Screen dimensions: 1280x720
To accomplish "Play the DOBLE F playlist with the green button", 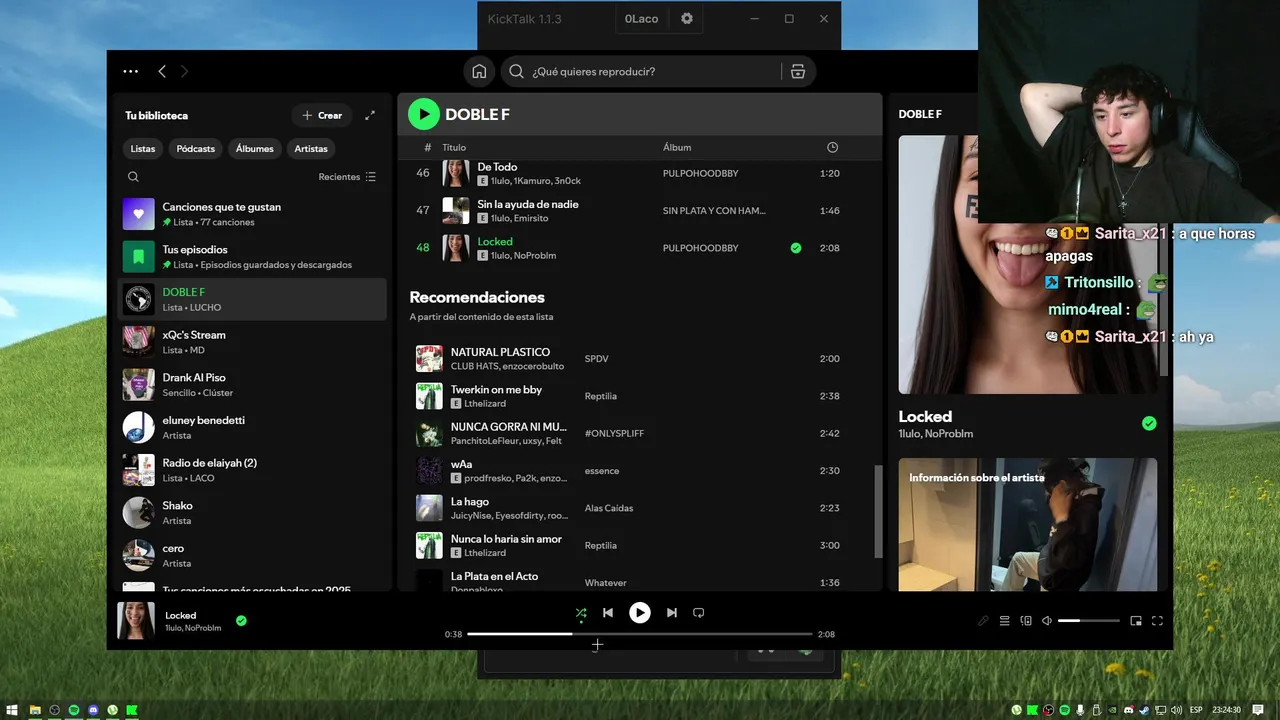I will 424,115.
